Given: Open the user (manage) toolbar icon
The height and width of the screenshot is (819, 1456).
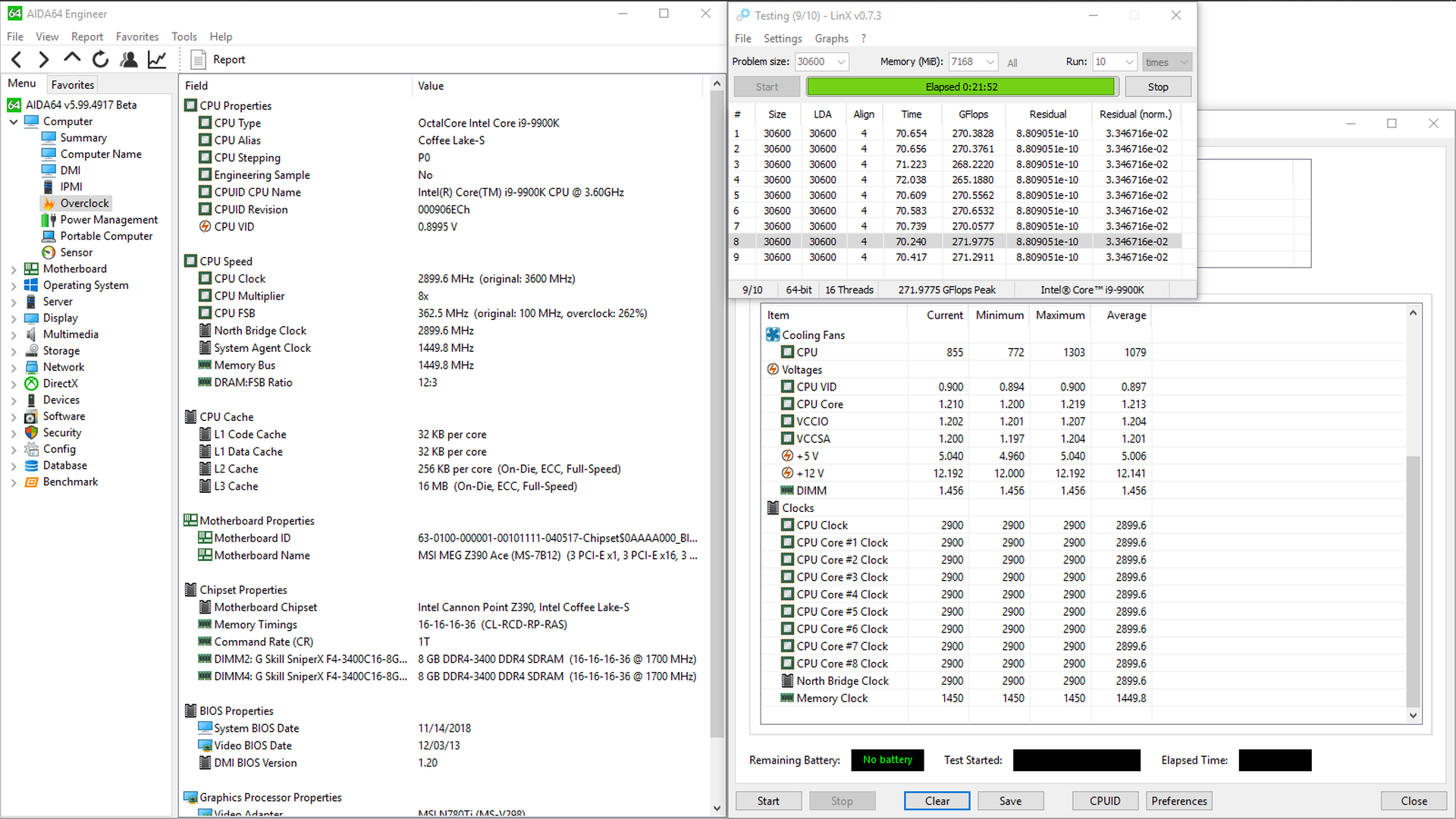Looking at the screenshot, I should [129, 59].
